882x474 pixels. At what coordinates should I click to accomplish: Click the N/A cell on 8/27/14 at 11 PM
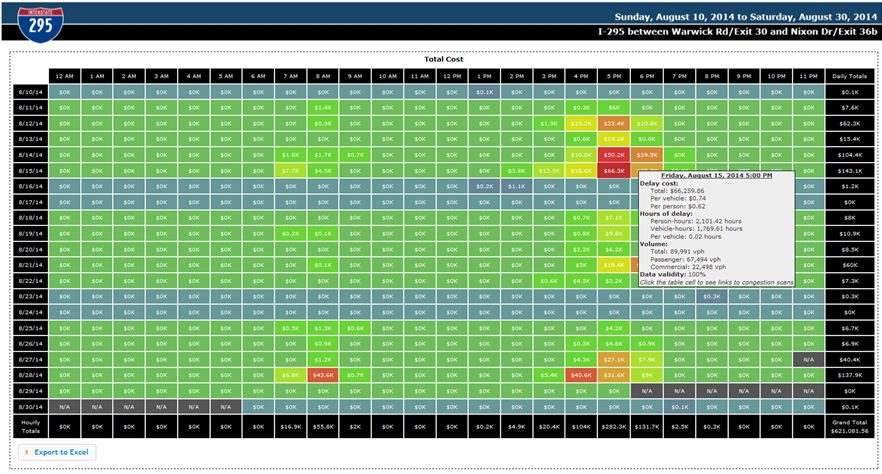[808, 359]
